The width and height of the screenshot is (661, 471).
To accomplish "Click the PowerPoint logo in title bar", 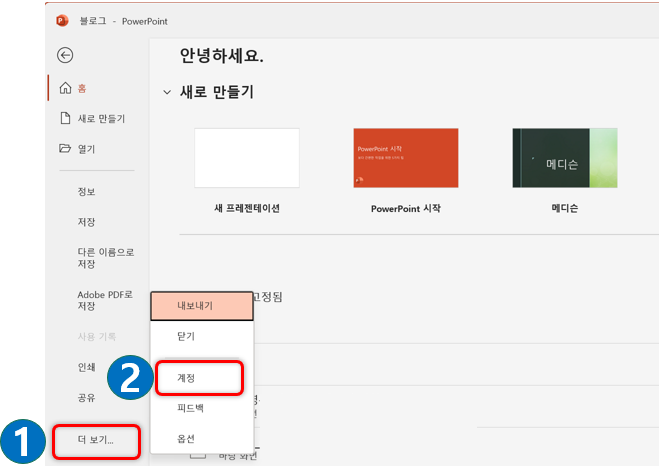I will 62,21.
